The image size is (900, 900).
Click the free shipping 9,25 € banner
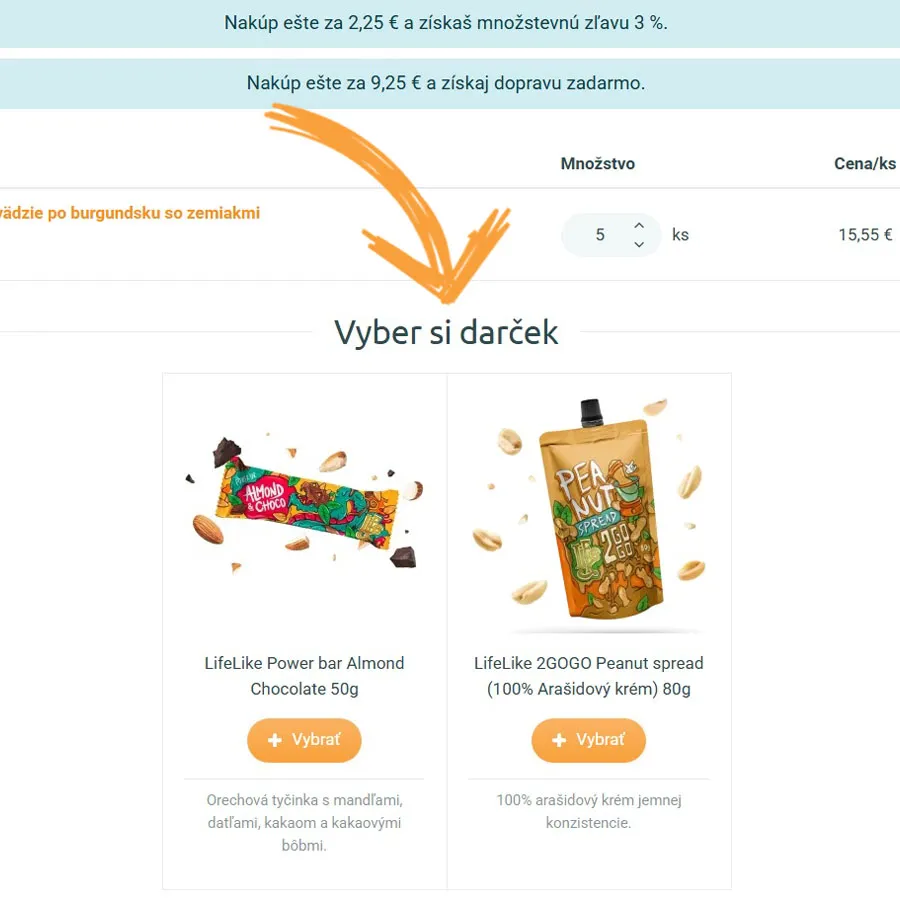450,83
